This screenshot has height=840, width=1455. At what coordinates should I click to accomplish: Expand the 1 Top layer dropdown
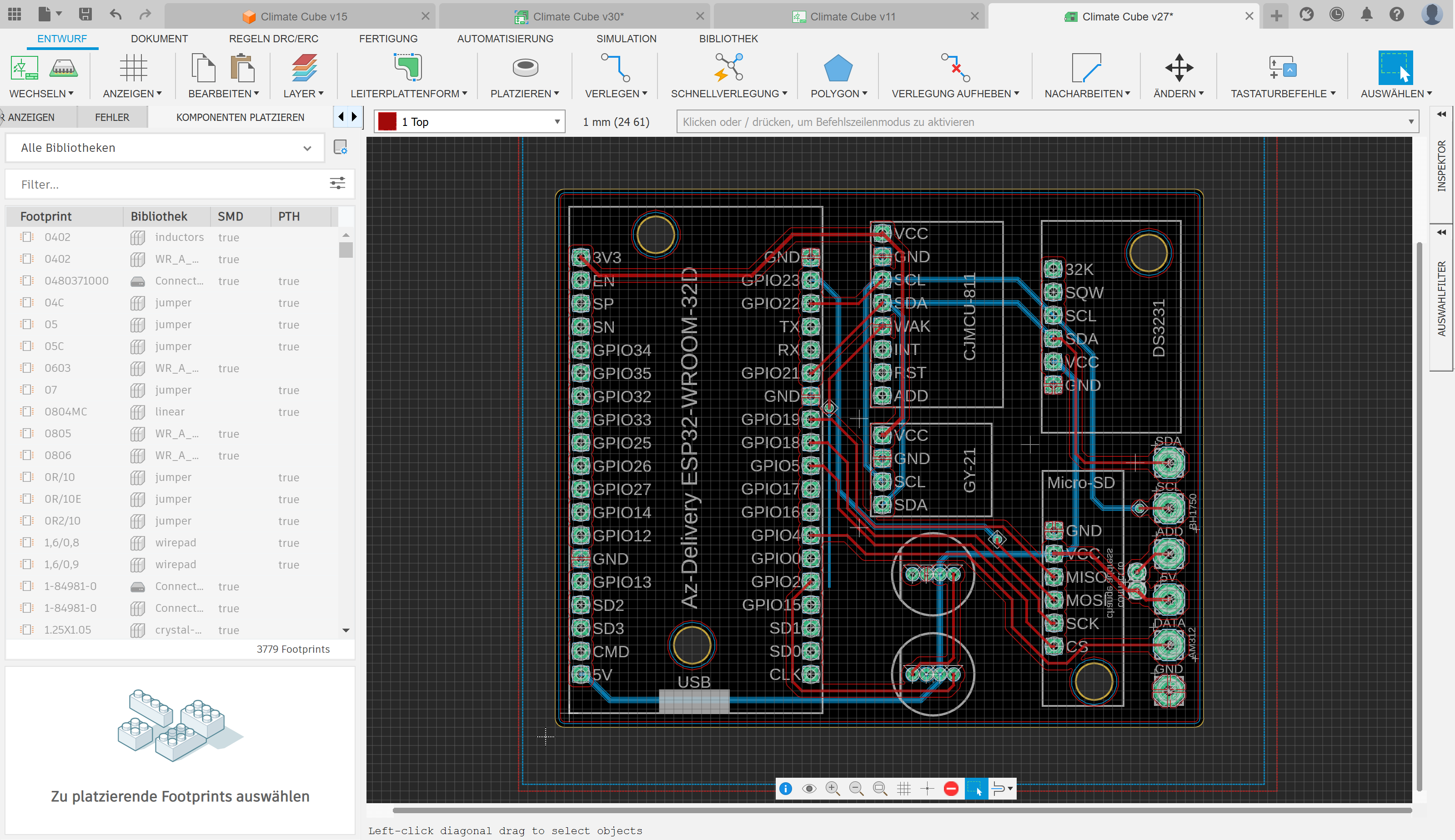tap(557, 122)
